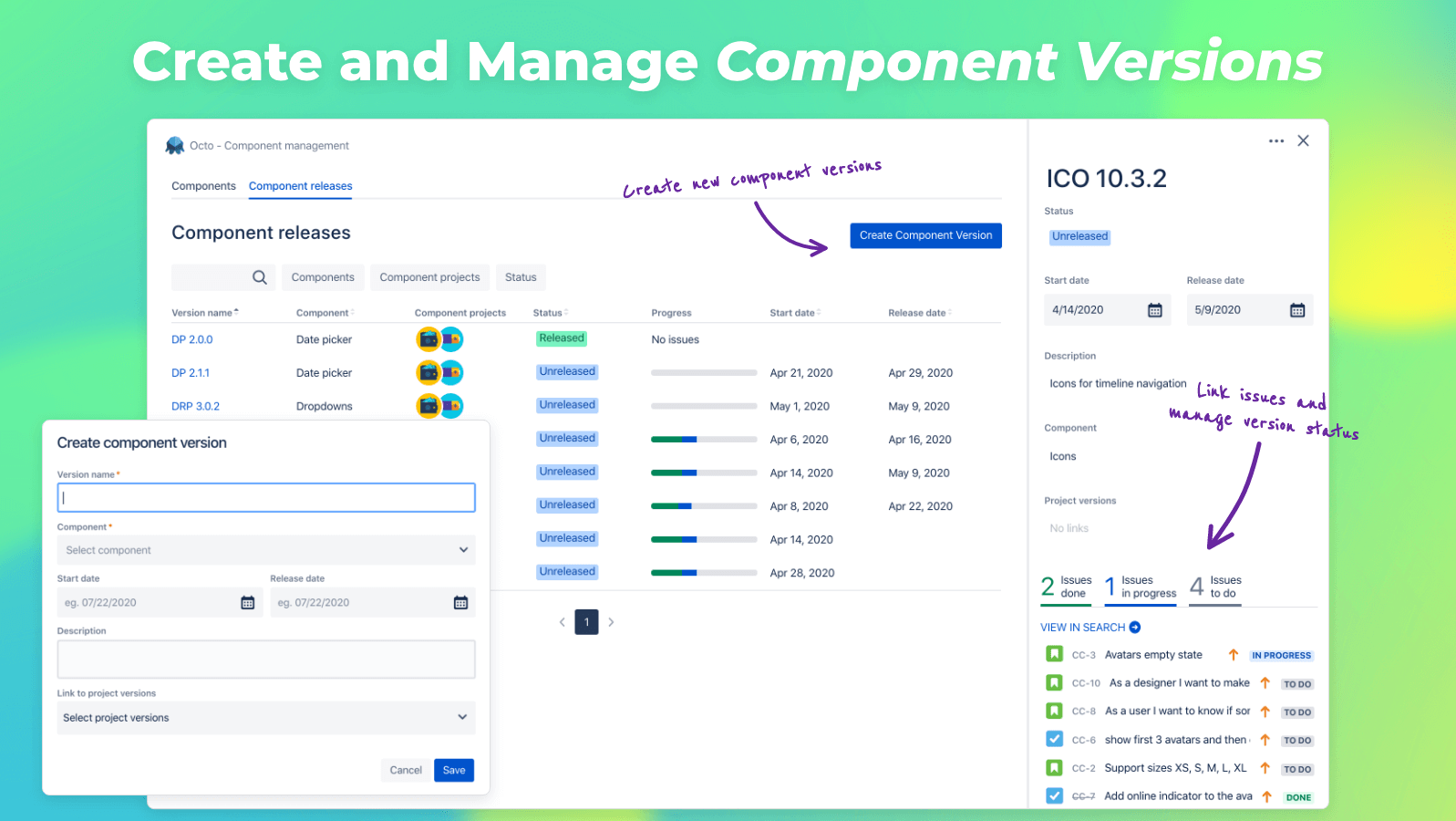Image resolution: width=1456 pixels, height=821 pixels.
Task: Click story icon for CC-10 issue
Action: coord(1055,682)
